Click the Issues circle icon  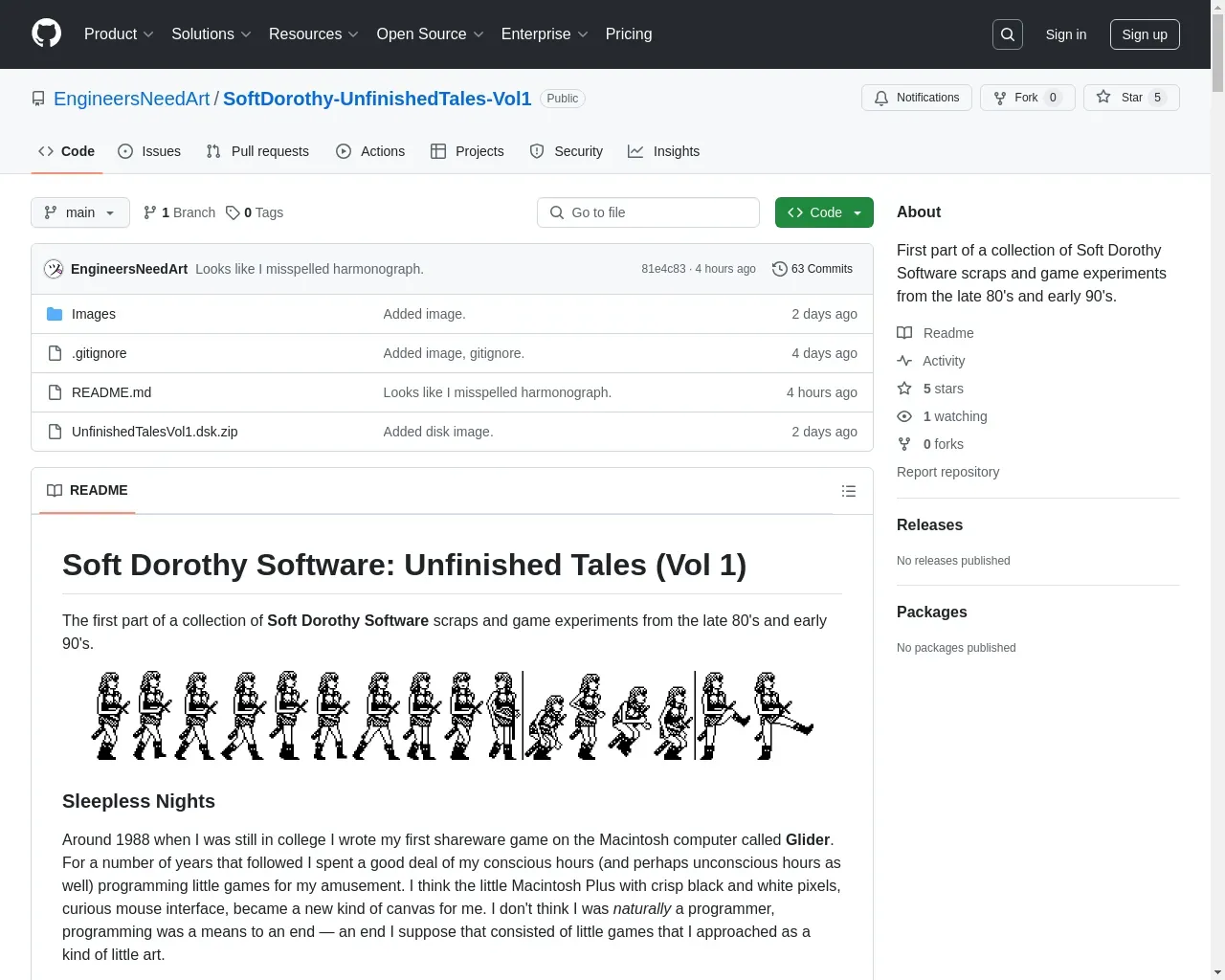(125, 151)
